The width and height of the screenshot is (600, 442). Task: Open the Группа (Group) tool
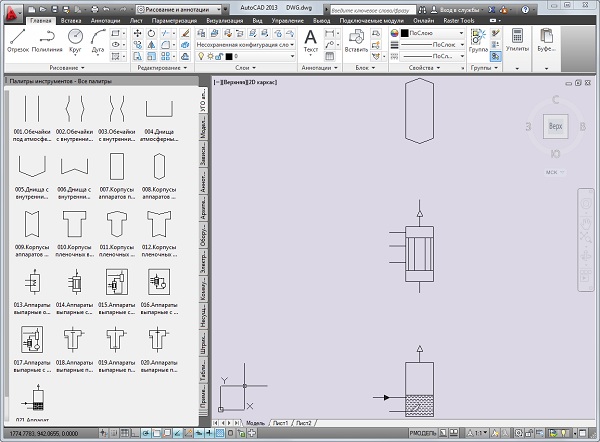pos(480,40)
